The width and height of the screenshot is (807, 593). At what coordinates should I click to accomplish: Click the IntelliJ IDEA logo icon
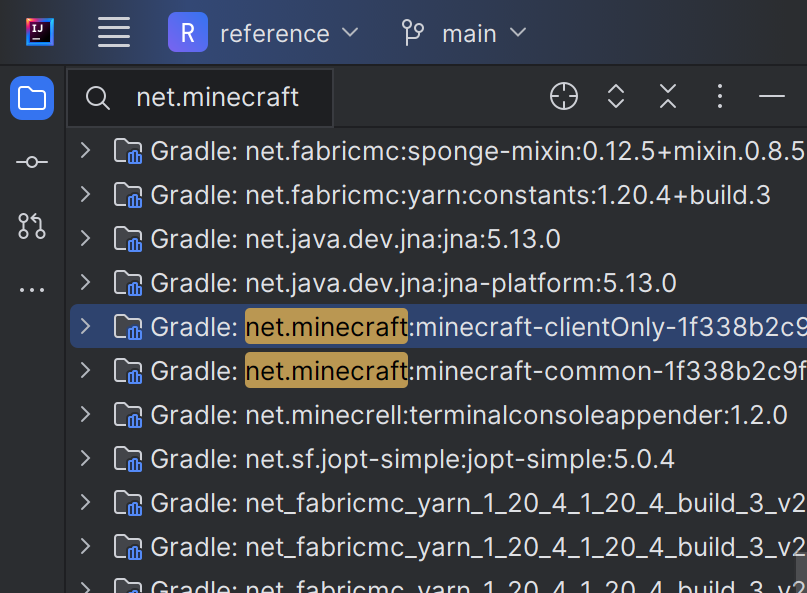tap(40, 32)
